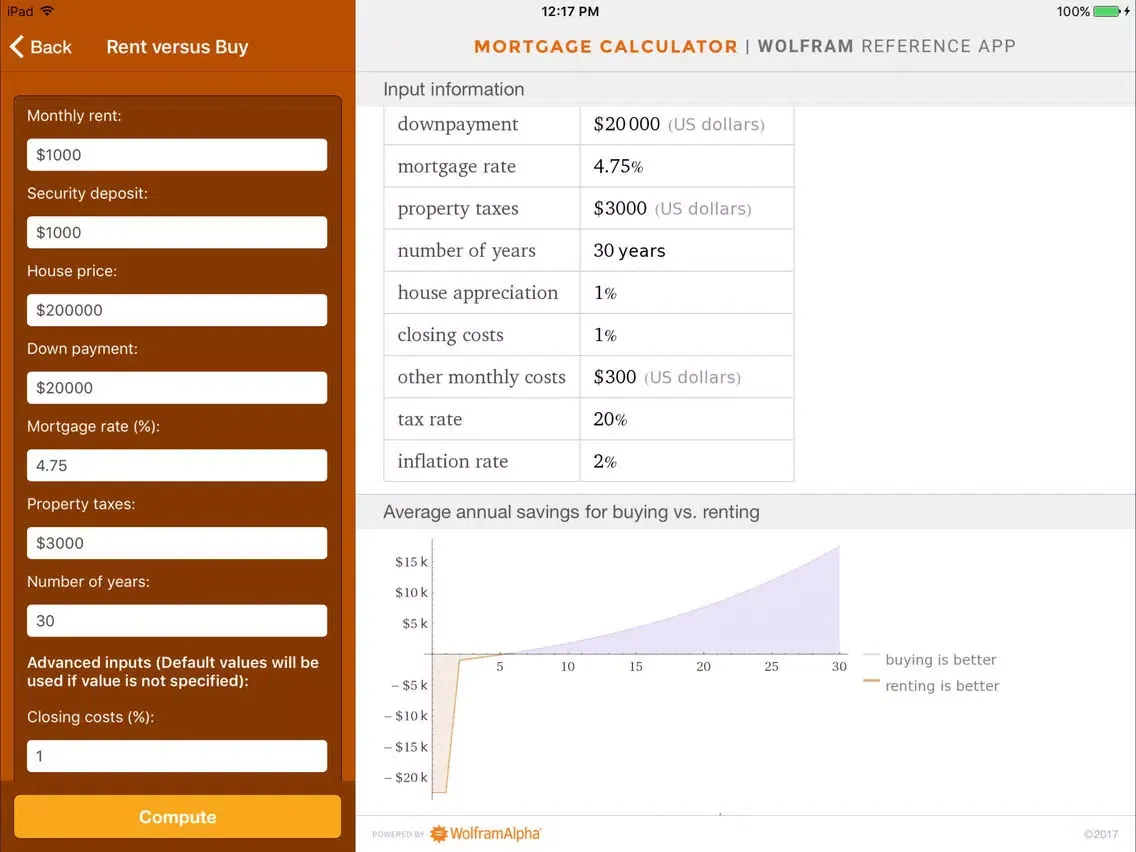The width and height of the screenshot is (1136, 852).
Task: Tap the '$3000' property taxes table value
Action: point(620,209)
